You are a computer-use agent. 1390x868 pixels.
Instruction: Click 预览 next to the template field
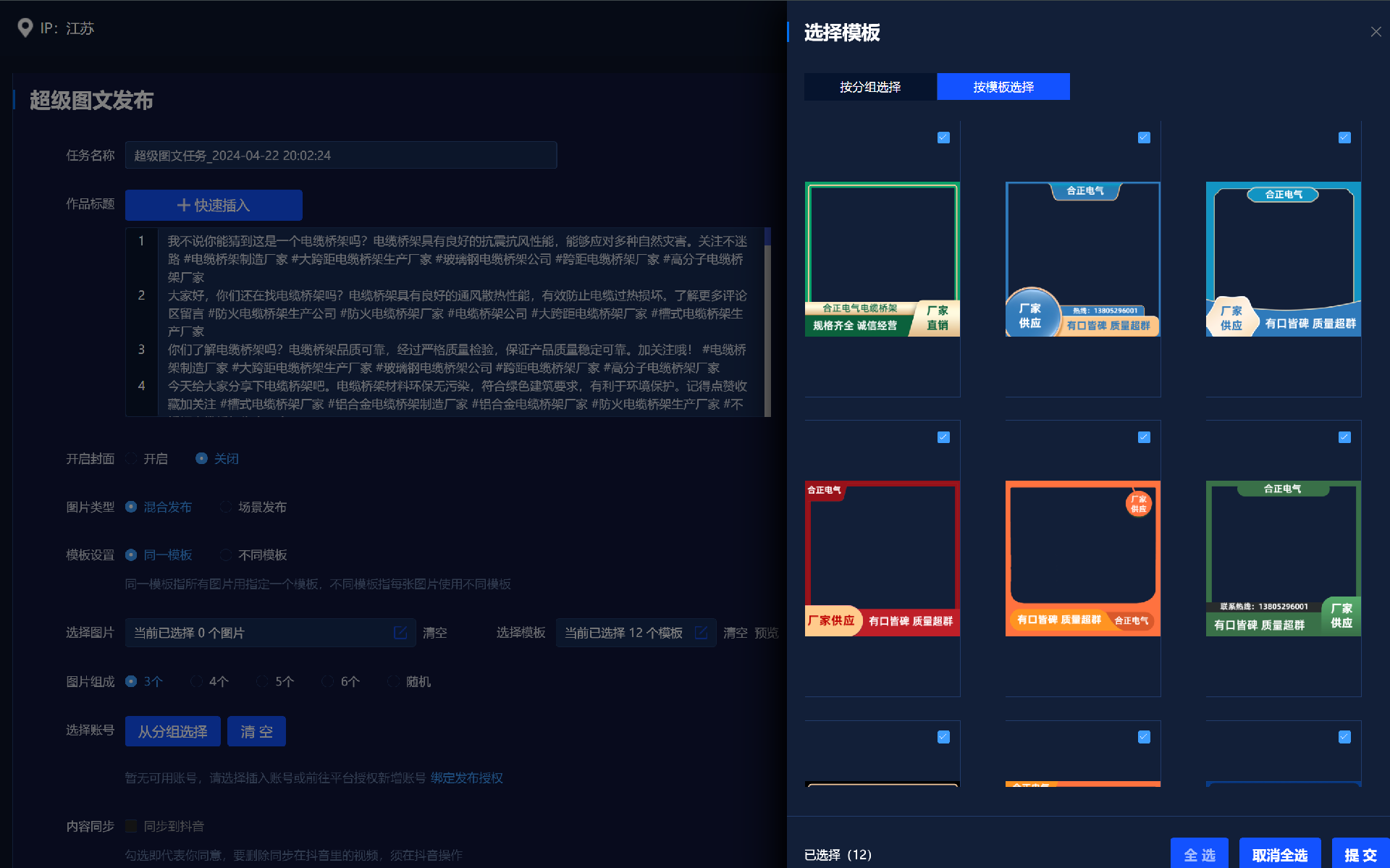click(x=766, y=633)
